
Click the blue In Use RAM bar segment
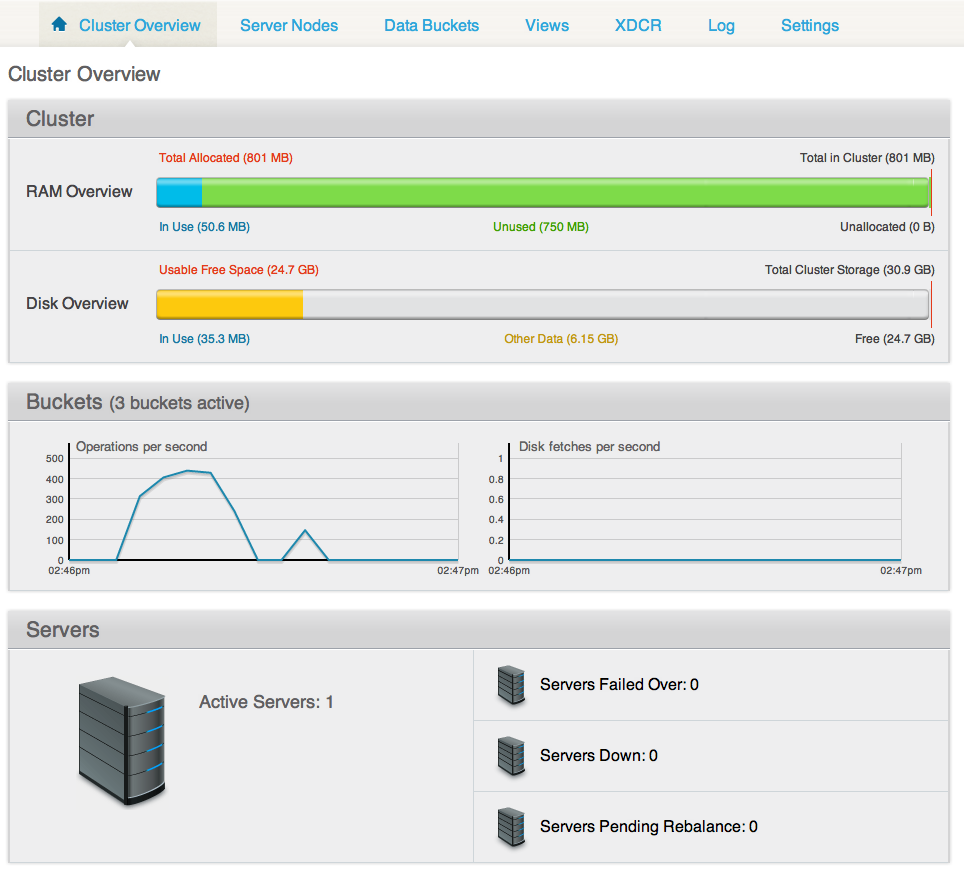(x=180, y=192)
